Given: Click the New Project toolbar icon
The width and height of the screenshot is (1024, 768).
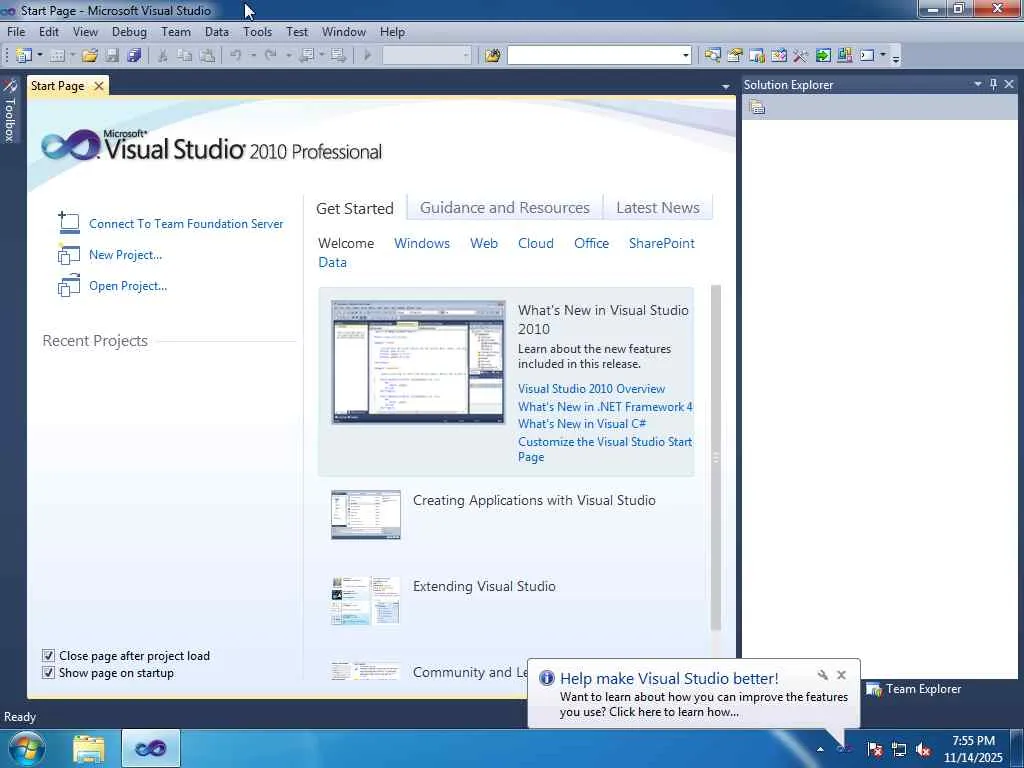Looking at the screenshot, I should coord(24,56).
